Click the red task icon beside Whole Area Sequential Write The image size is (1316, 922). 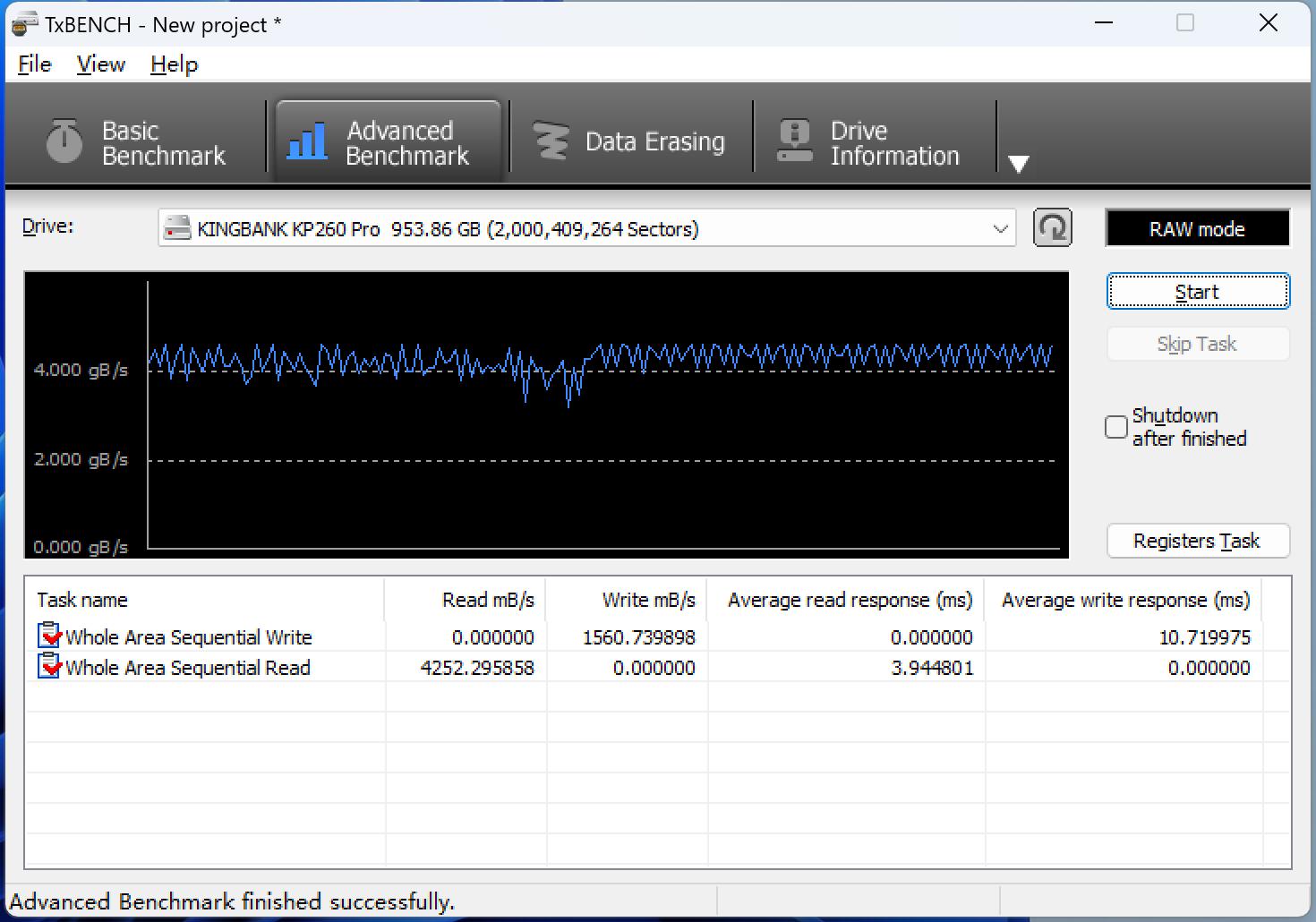pyautogui.click(x=47, y=636)
